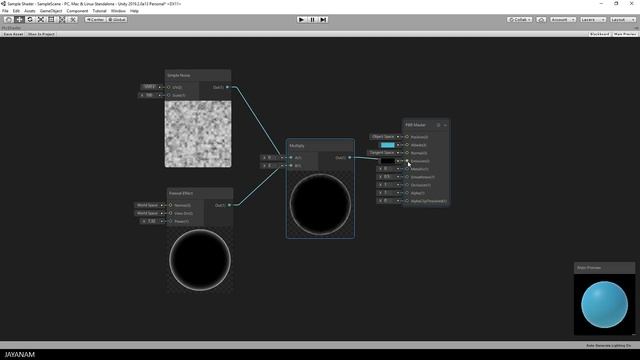Viewport: 640px width, 360px height.
Task: Open the Account dropdown
Action: click(562, 20)
